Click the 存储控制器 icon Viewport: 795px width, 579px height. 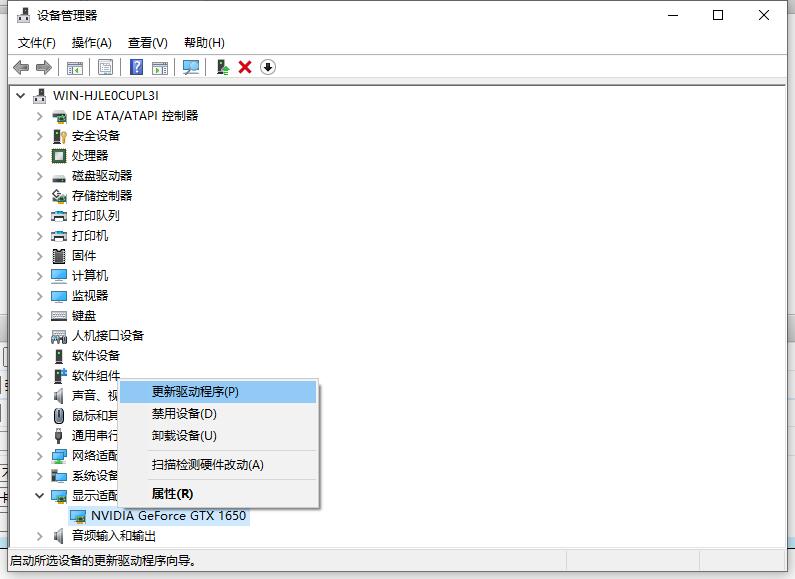[x=59, y=196]
